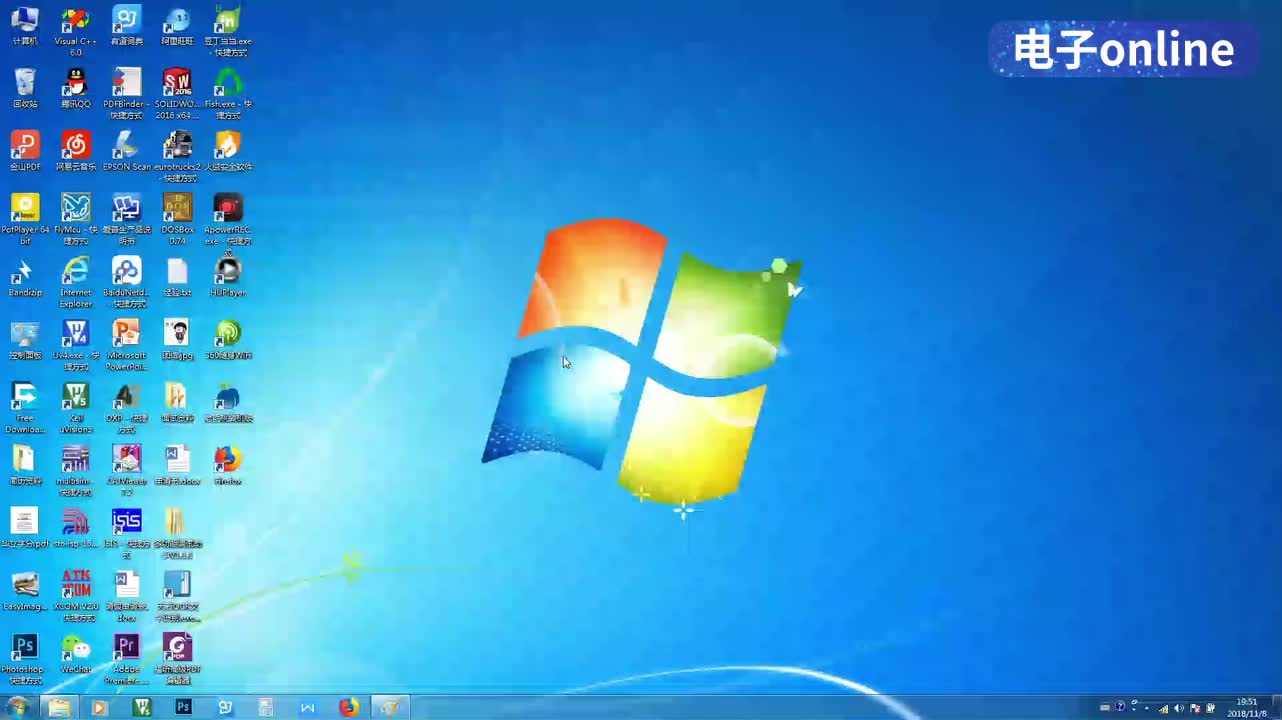
Task: Select the blank .txt file on the desktop
Action: [177, 278]
